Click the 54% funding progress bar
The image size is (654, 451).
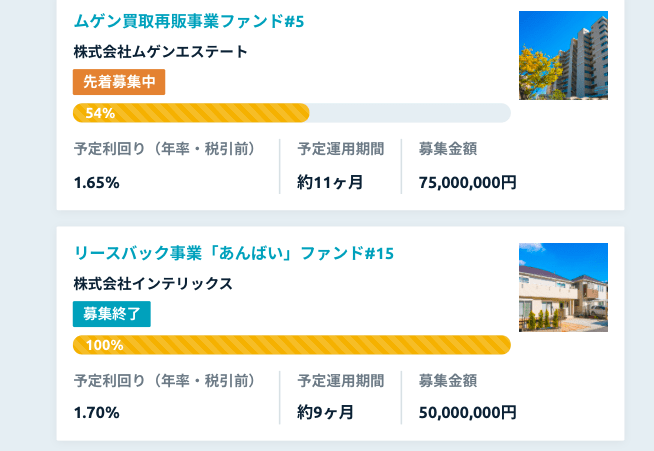(292, 113)
